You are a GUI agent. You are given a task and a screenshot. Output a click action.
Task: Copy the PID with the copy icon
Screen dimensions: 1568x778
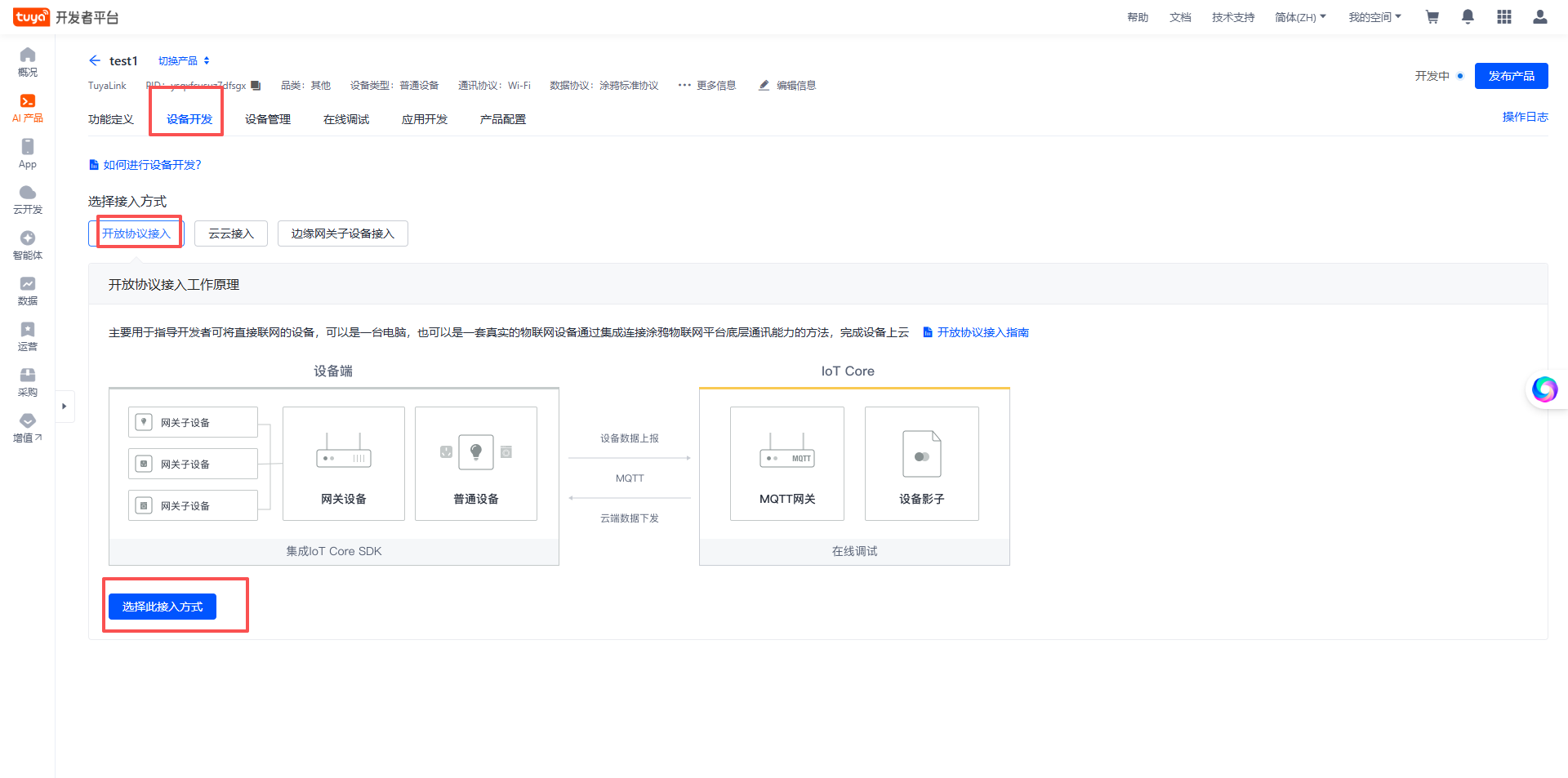click(x=256, y=86)
